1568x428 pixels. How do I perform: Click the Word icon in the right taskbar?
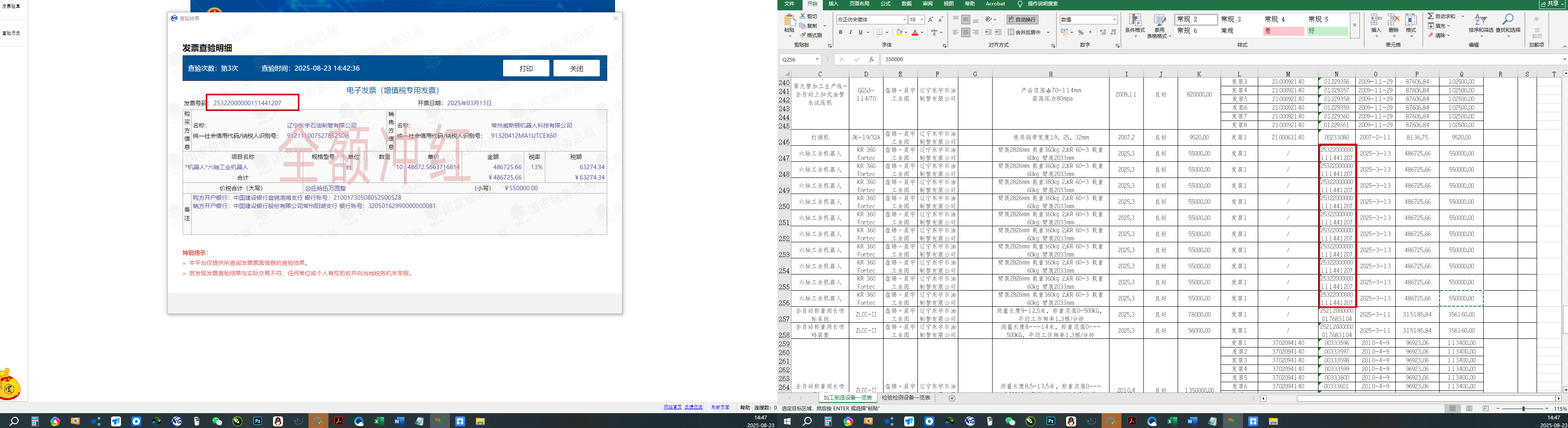coord(1192,421)
